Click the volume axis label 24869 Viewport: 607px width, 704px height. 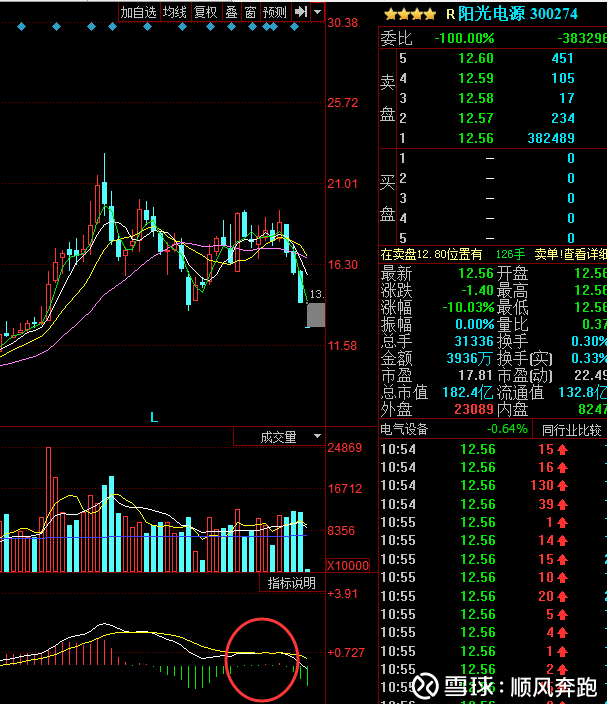click(344, 448)
